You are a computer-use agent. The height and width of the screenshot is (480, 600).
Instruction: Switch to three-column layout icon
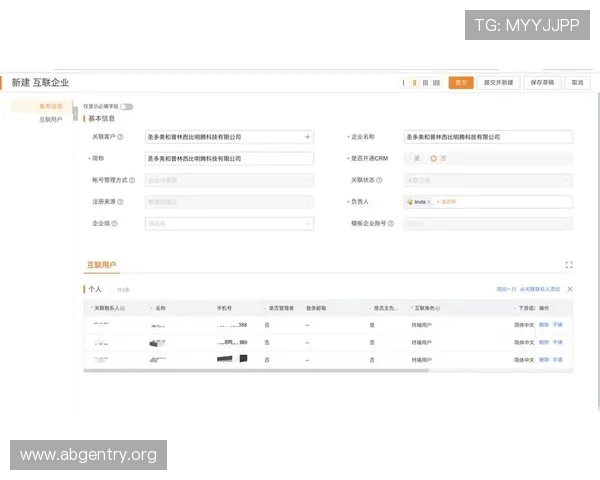point(425,83)
